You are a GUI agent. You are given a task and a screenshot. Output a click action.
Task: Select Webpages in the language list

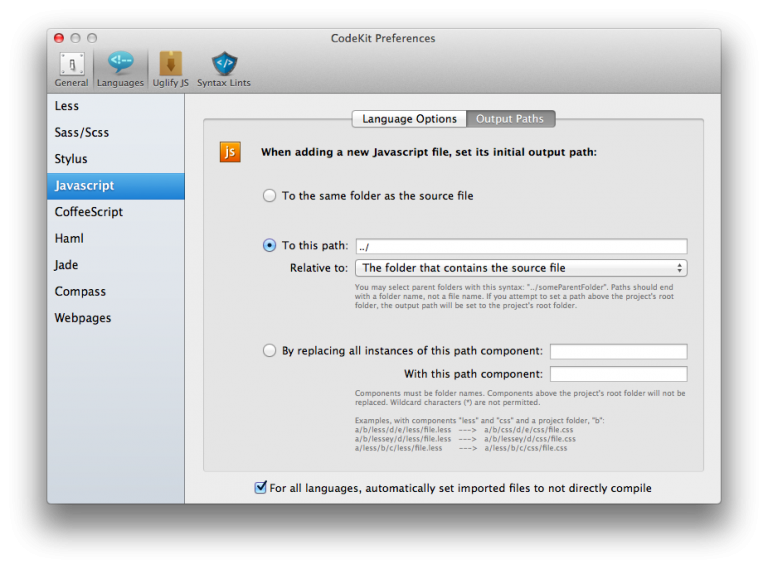tap(116, 318)
